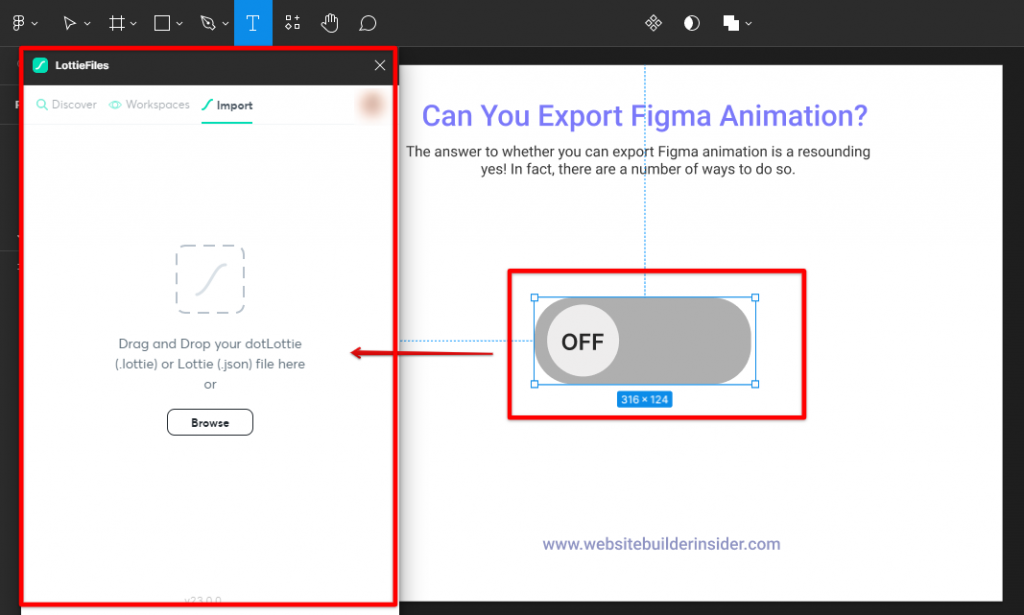Select the Hand tool

pyautogui.click(x=330, y=23)
